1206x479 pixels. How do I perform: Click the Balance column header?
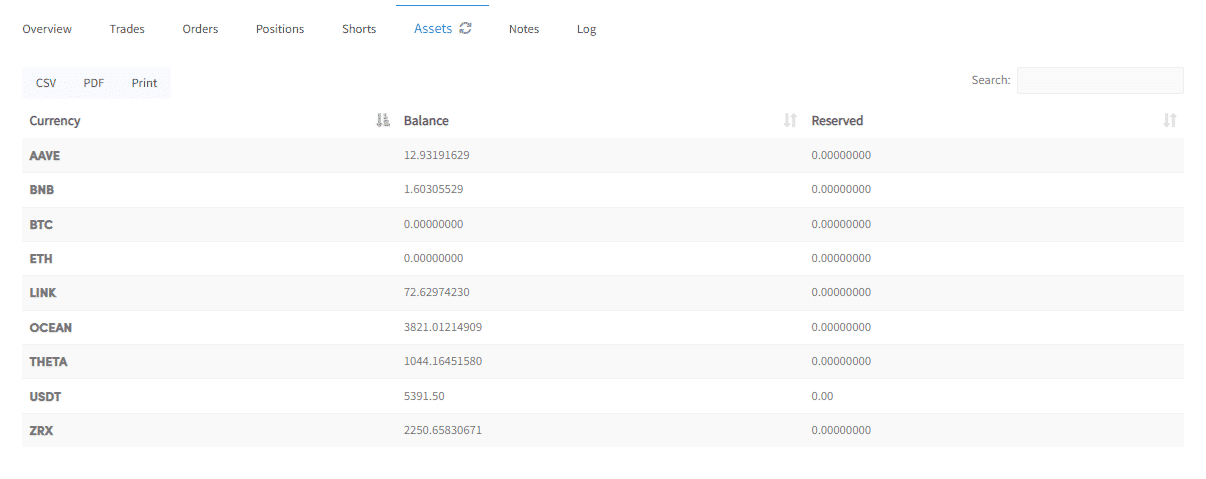[x=600, y=121]
